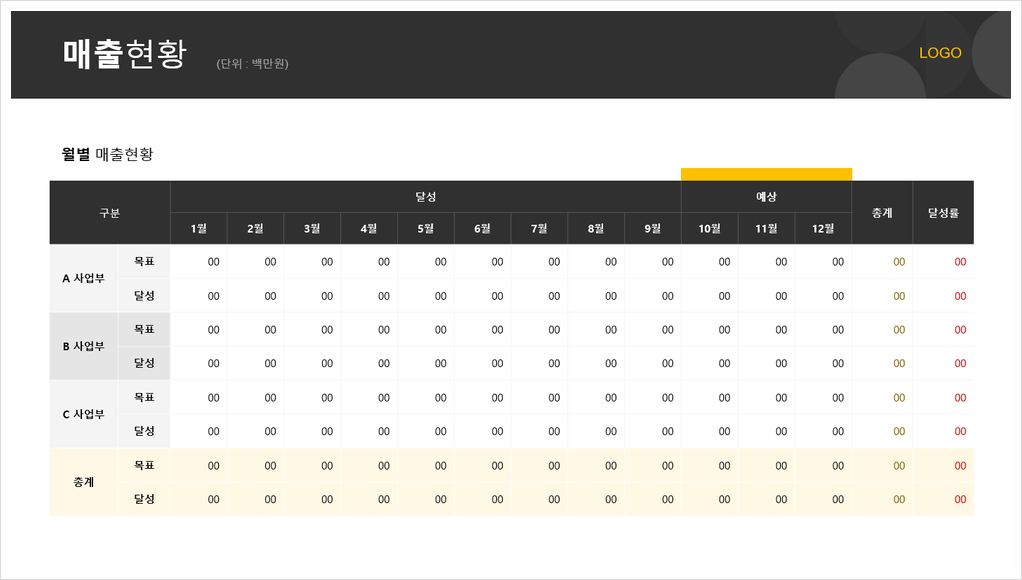Select A 사업부 달성 value for 11월

point(781,296)
